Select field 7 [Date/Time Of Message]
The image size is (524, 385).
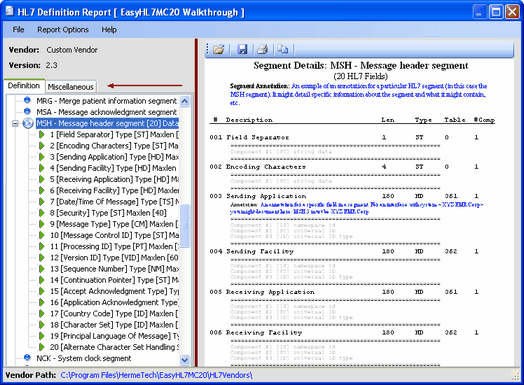[x=114, y=202]
